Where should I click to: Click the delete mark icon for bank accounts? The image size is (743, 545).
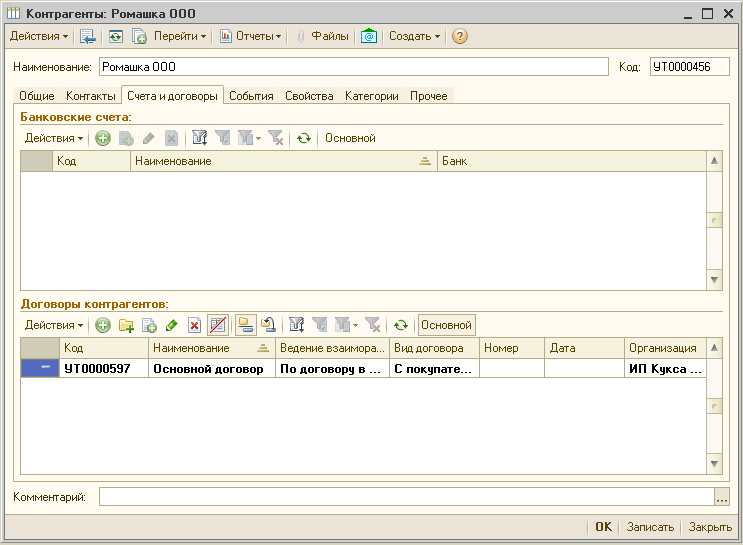point(171,138)
